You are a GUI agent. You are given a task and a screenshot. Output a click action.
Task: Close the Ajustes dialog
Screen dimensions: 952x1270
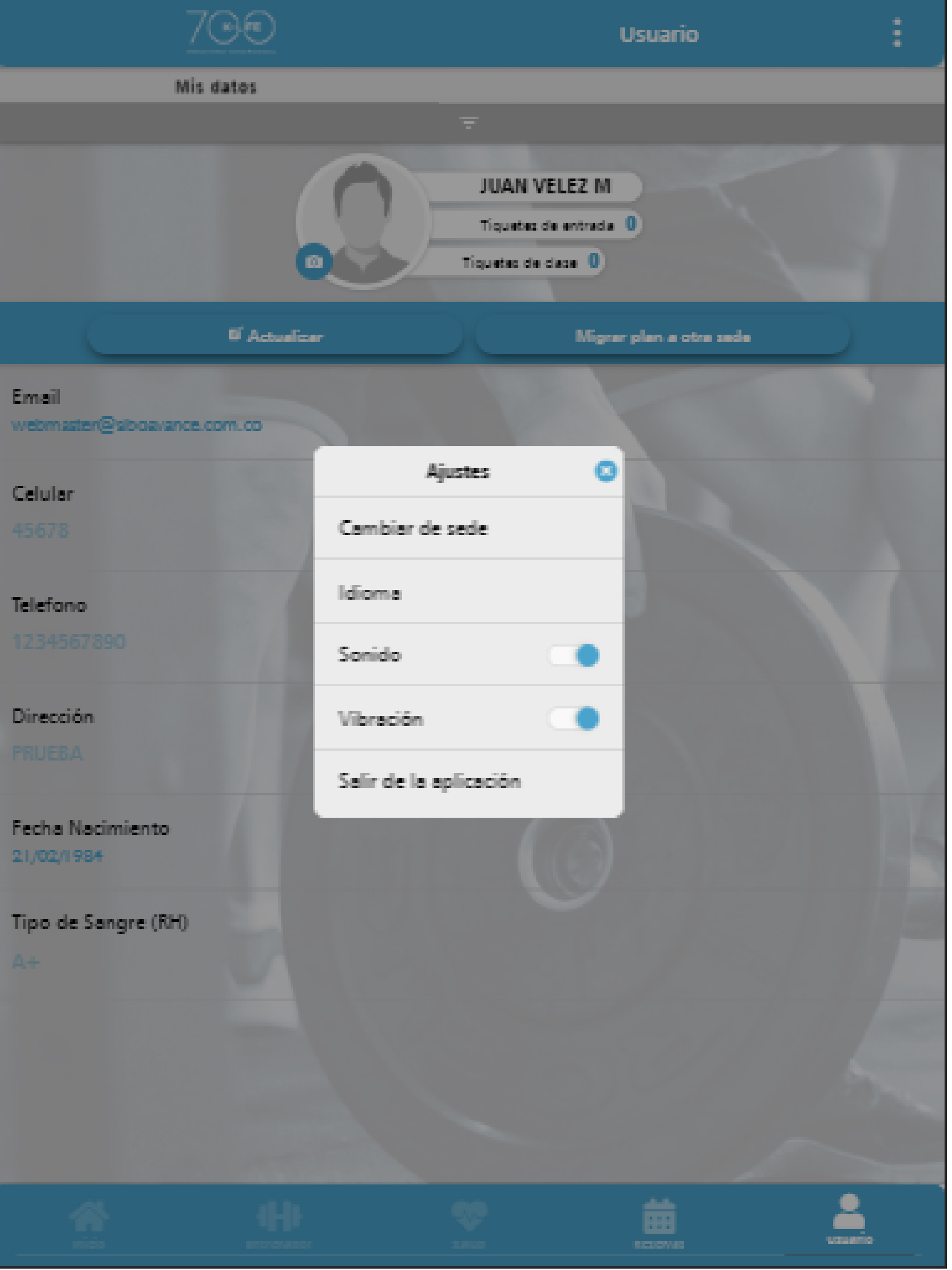pyautogui.click(x=605, y=471)
